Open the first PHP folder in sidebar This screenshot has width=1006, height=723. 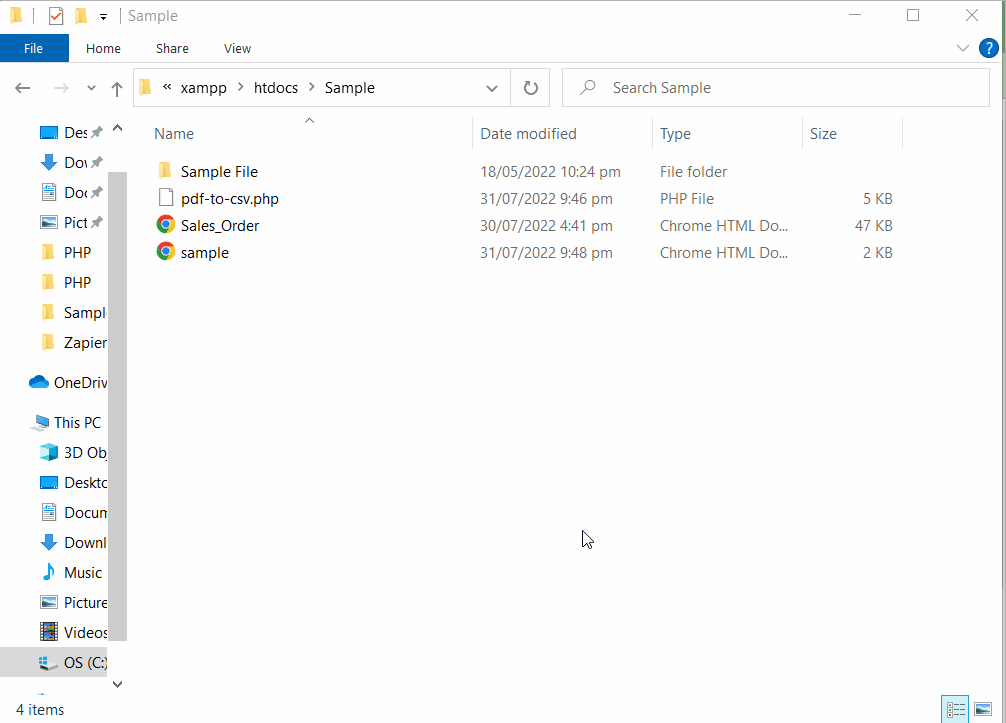[67, 253]
